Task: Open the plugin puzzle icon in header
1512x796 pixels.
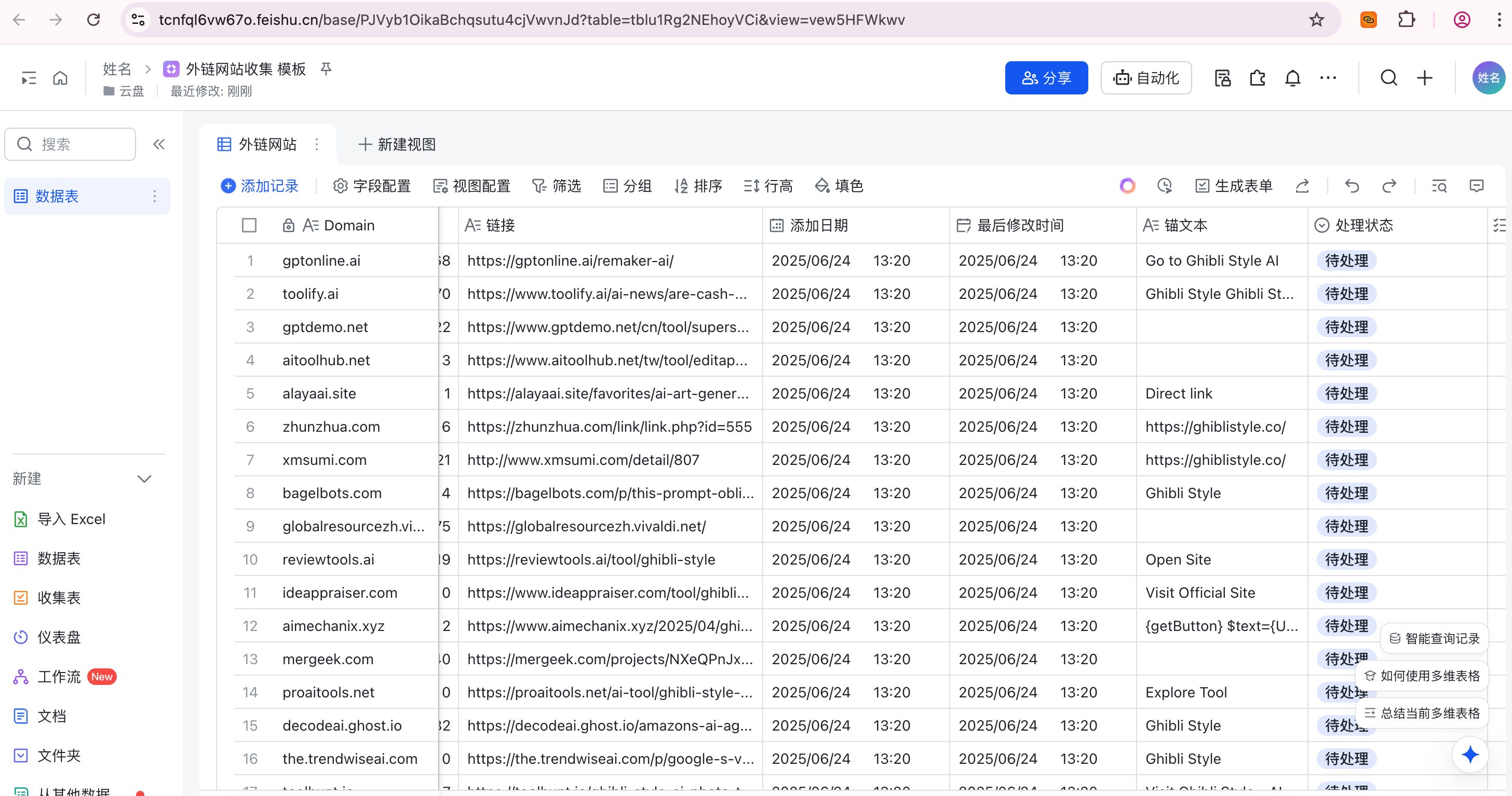Action: 1257,78
